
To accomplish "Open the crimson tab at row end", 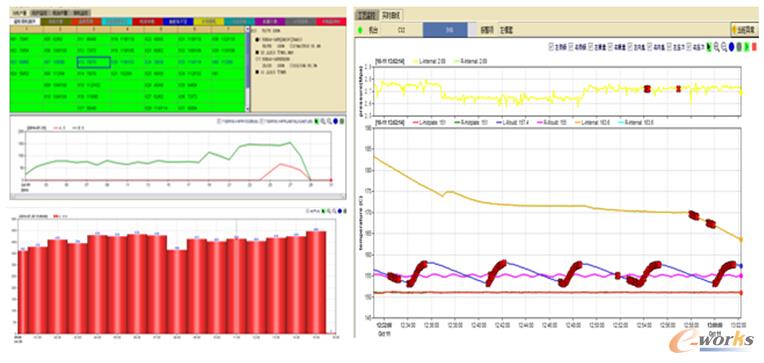I will 331,21.
